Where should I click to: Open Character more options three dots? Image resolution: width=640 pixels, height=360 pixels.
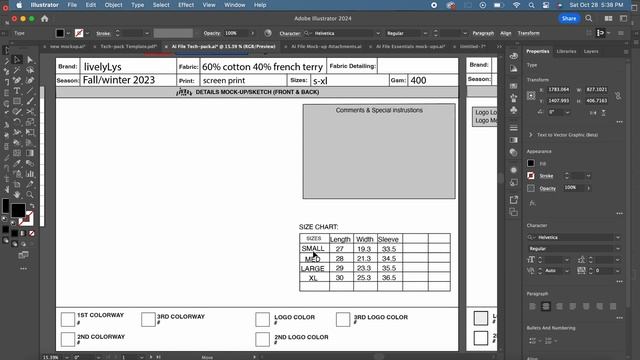[620, 282]
